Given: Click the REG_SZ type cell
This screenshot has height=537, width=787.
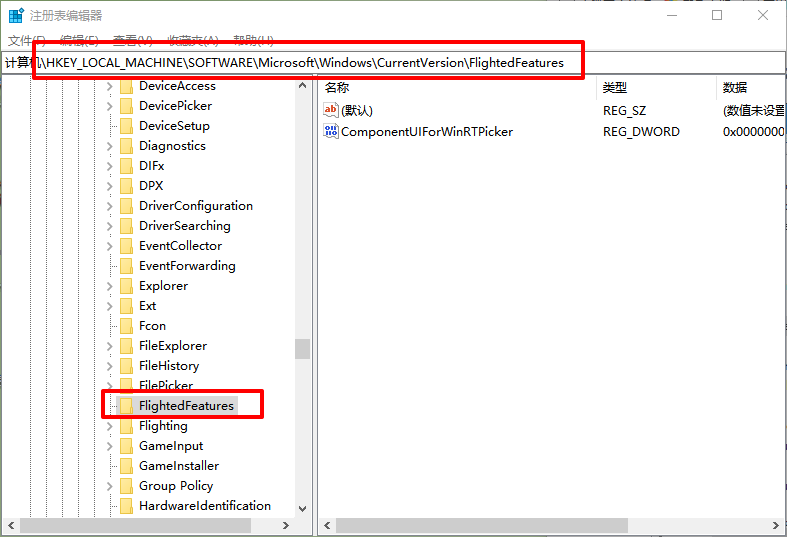Looking at the screenshot, I should pyautogui.click(x=624, y=110).
